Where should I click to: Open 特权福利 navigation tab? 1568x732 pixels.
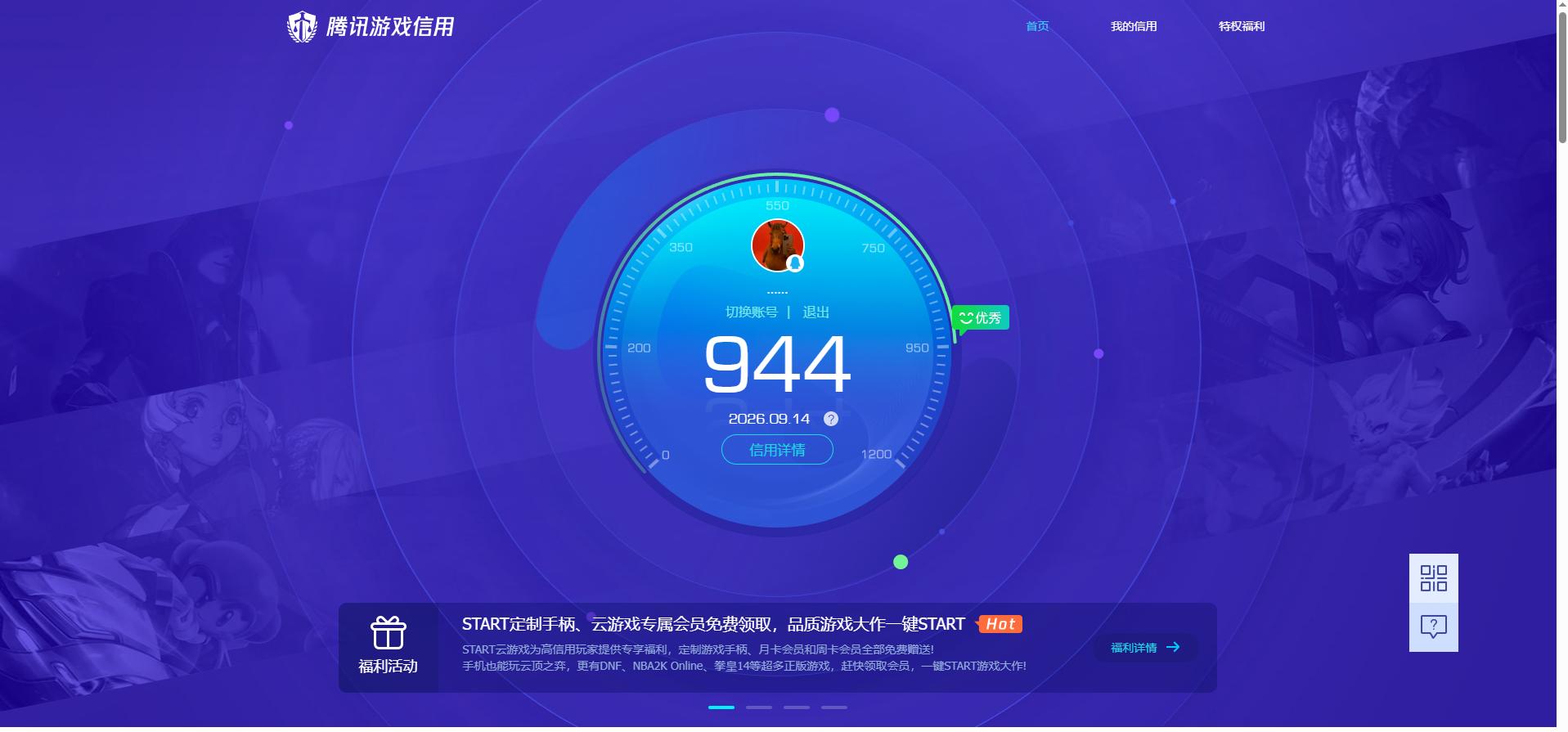tap(1242, 26)
